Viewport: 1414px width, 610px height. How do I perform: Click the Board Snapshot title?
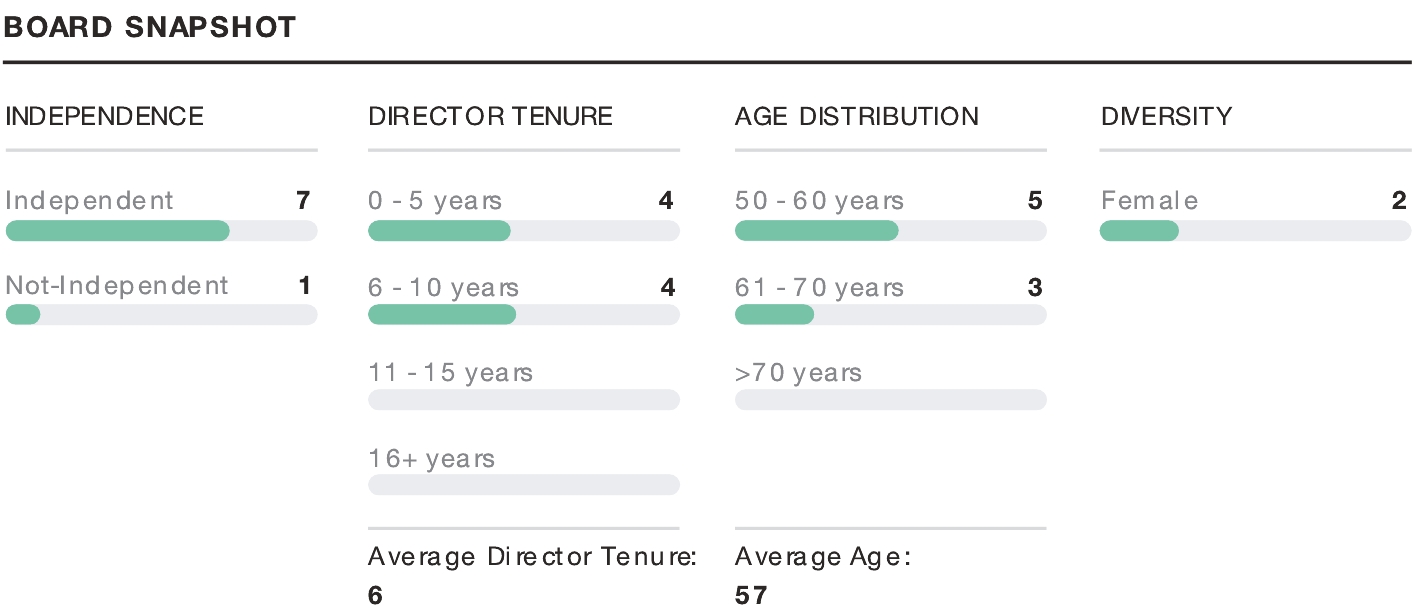click(x=151, y=27)
